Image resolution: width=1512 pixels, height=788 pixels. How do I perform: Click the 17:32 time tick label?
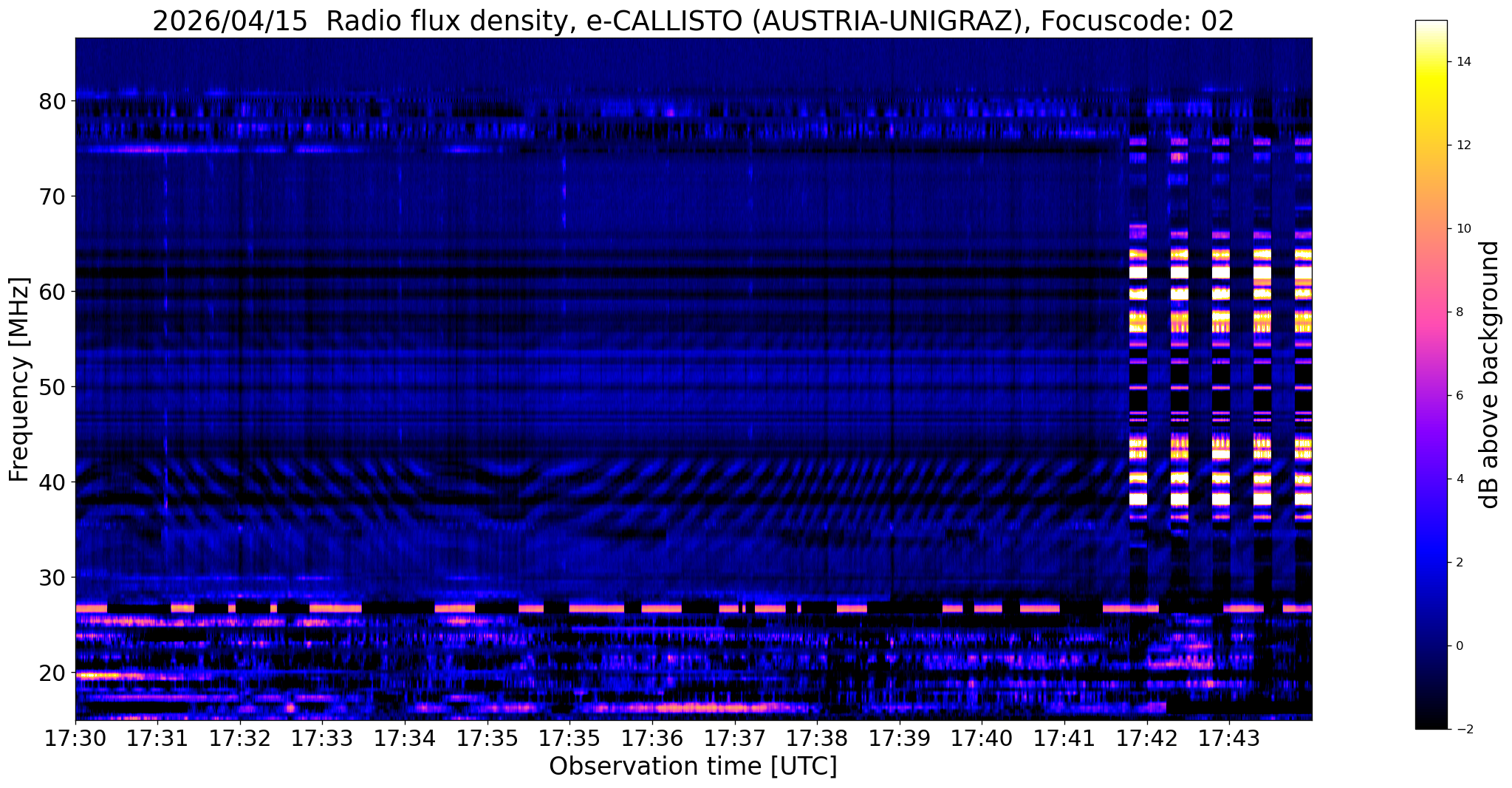tap(240, 739)
